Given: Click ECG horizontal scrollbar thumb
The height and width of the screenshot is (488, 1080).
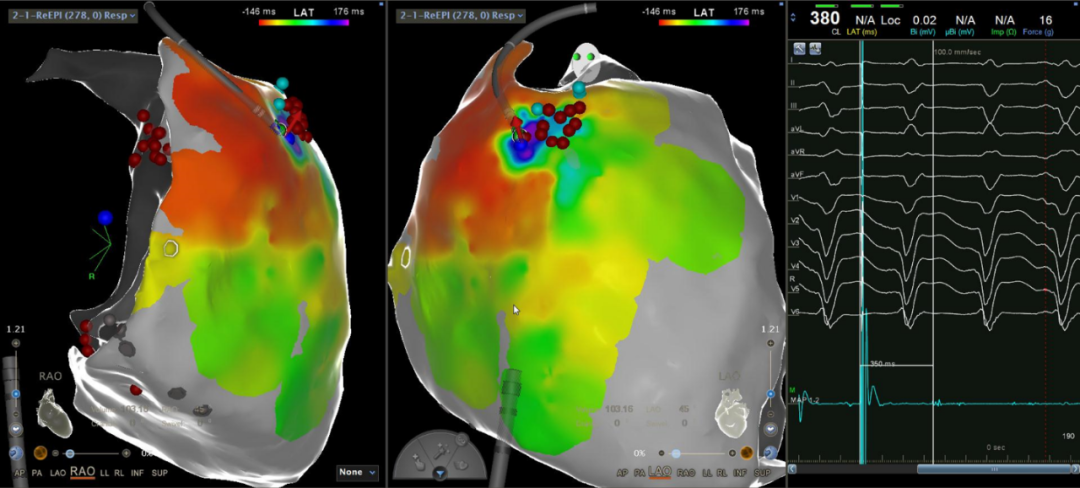Looking at the screenshot, I should 994,469.
